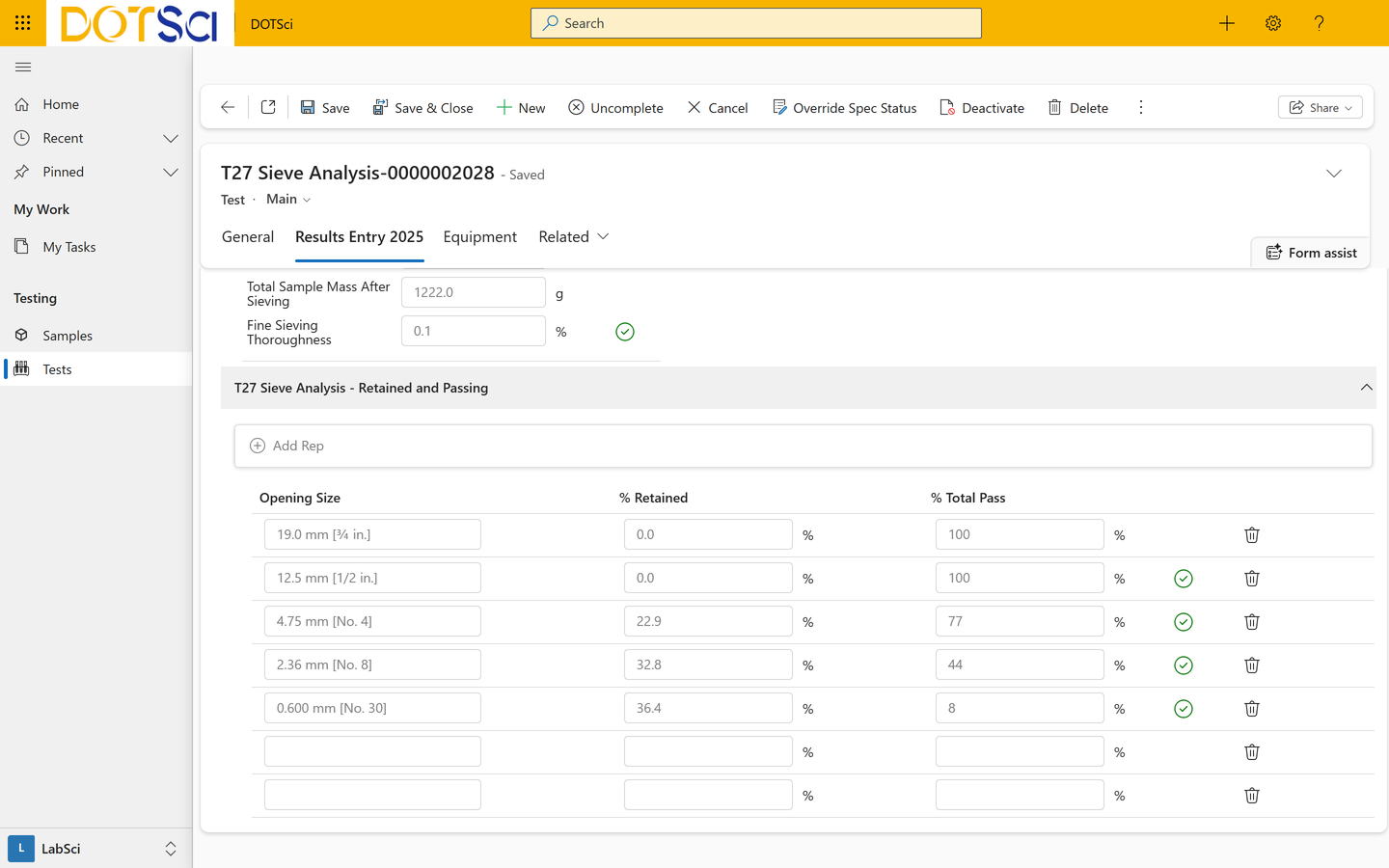
Task: Click the Add Rep button
Action: (x=287, y=446)
